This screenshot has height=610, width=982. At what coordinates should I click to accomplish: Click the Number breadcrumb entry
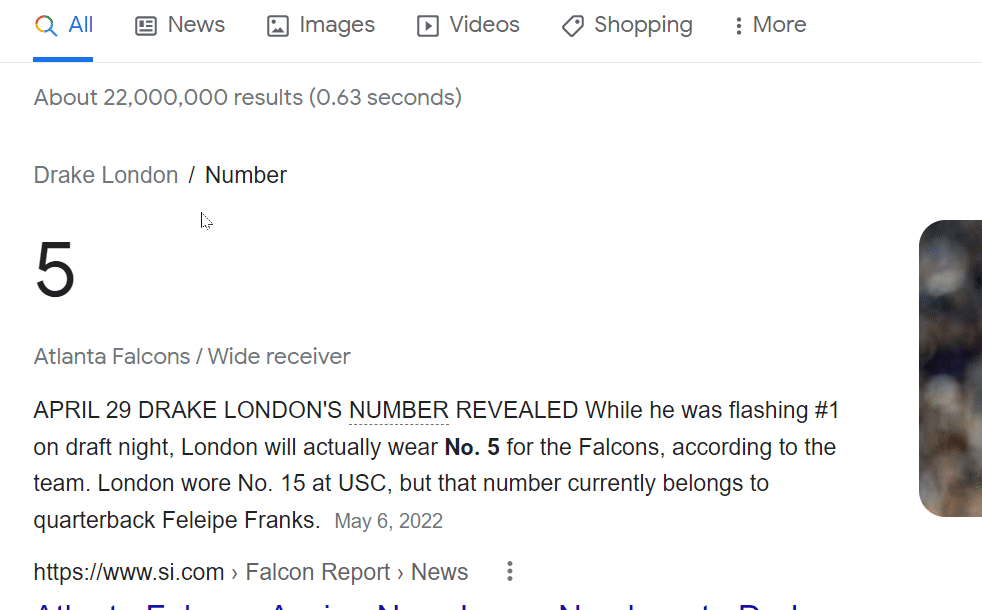pyautogui.click(x=245, y=174)
